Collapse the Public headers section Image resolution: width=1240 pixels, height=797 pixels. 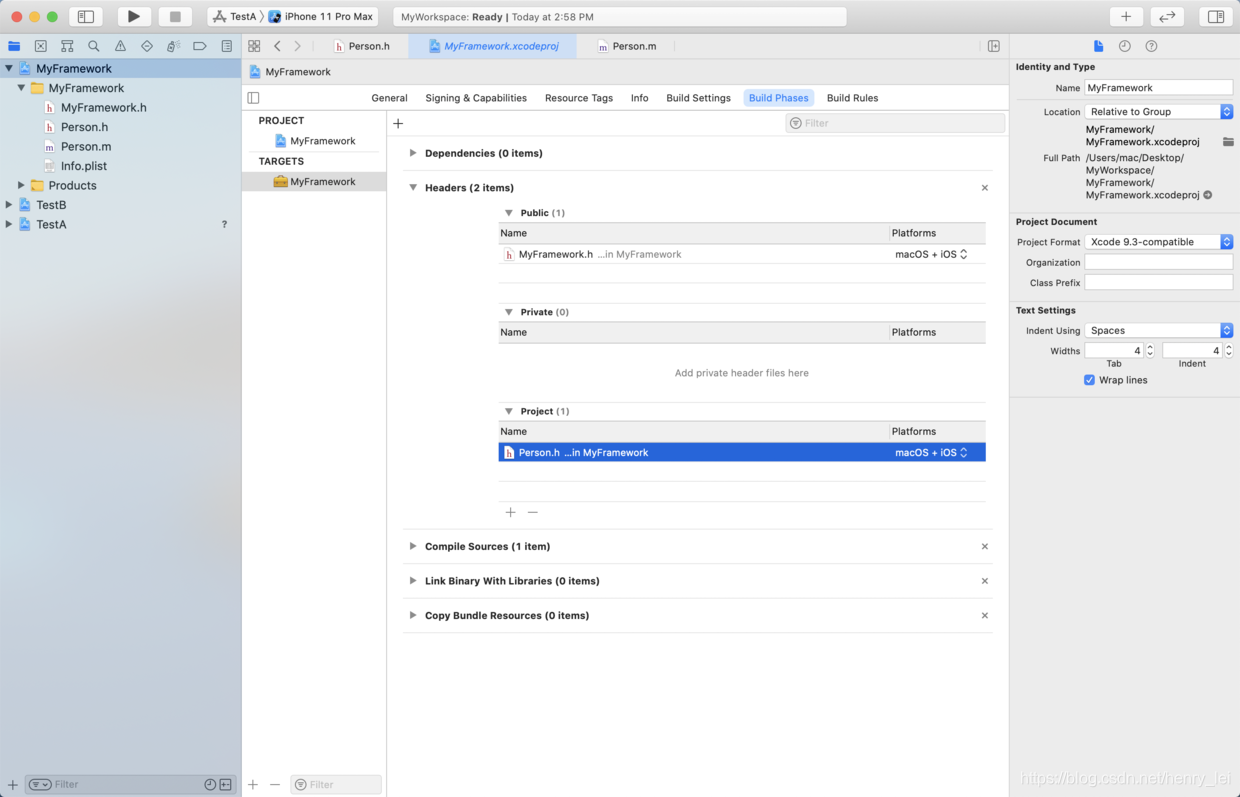point(509,213)
